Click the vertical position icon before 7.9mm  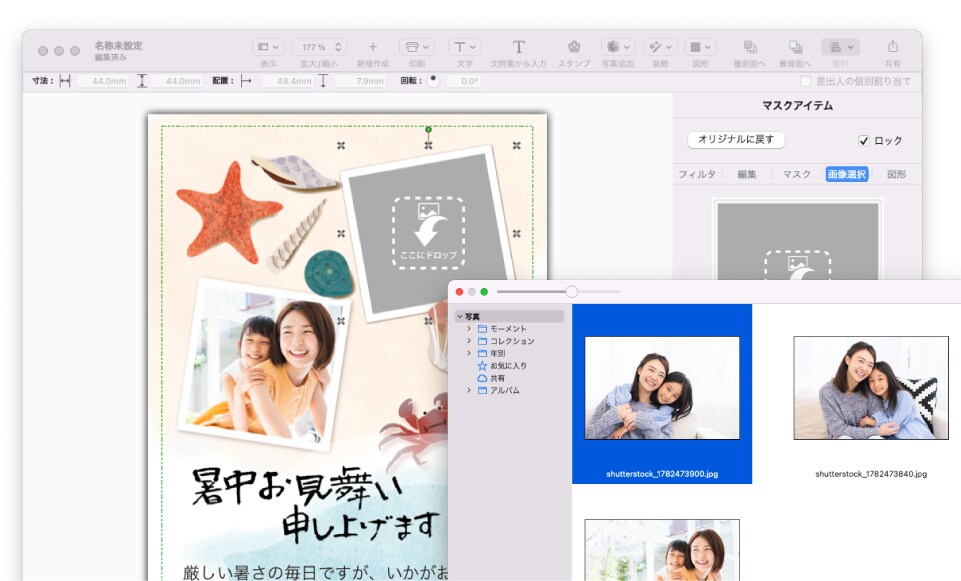click(323, 81)
